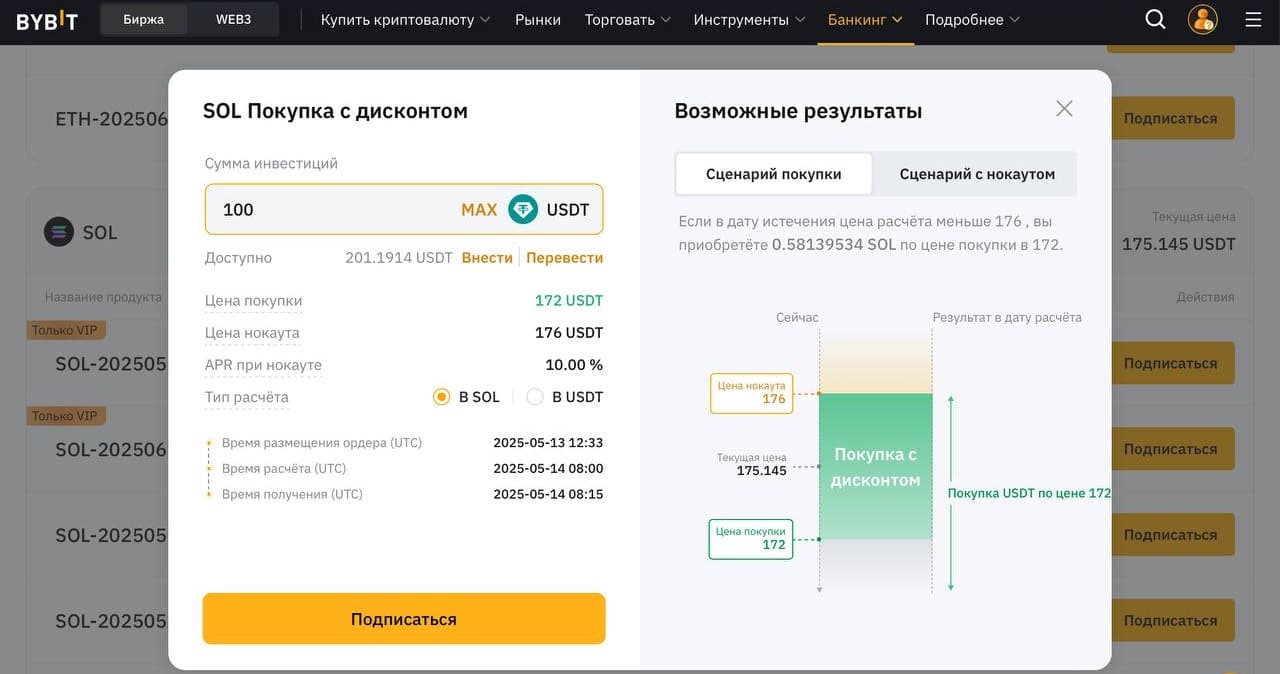This screenshot has height=674, width=1280.
Task: Click the USDT Tether coin icon
Action: pyautogui.click(x=523, y=209)
